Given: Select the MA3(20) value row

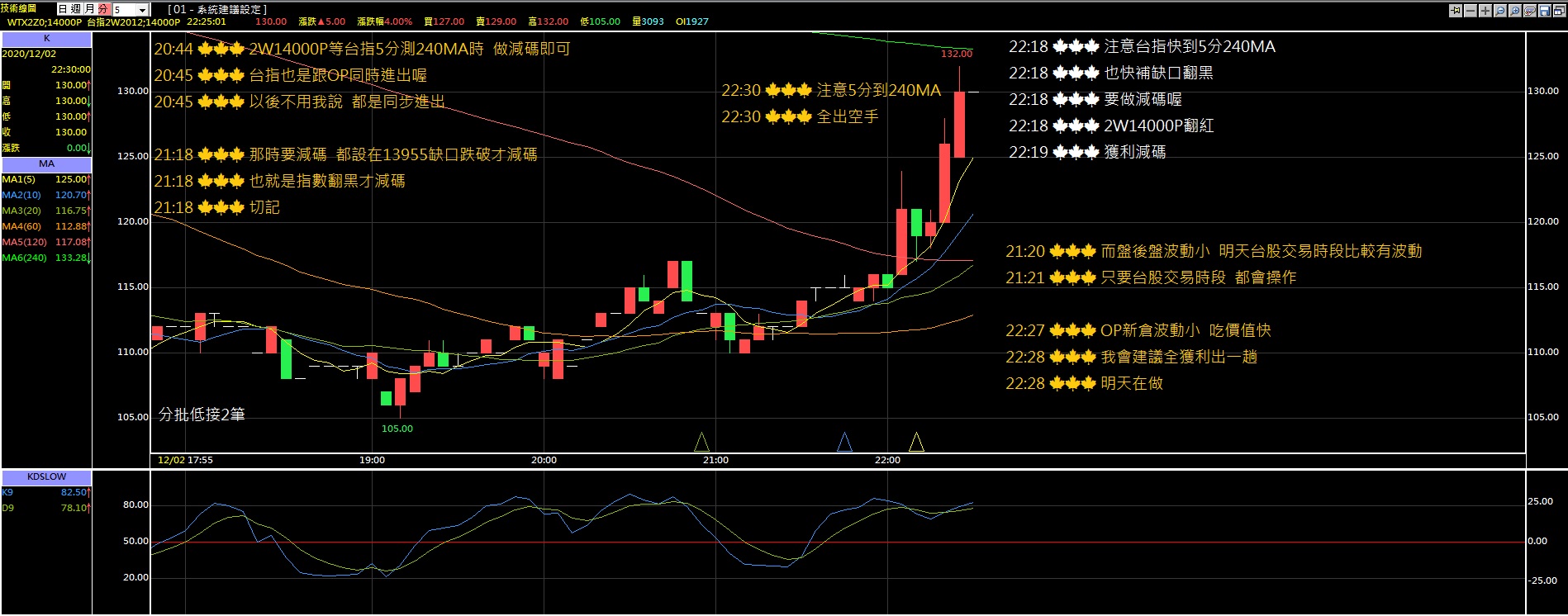Looking at the screenshot, I should (46, 211).
